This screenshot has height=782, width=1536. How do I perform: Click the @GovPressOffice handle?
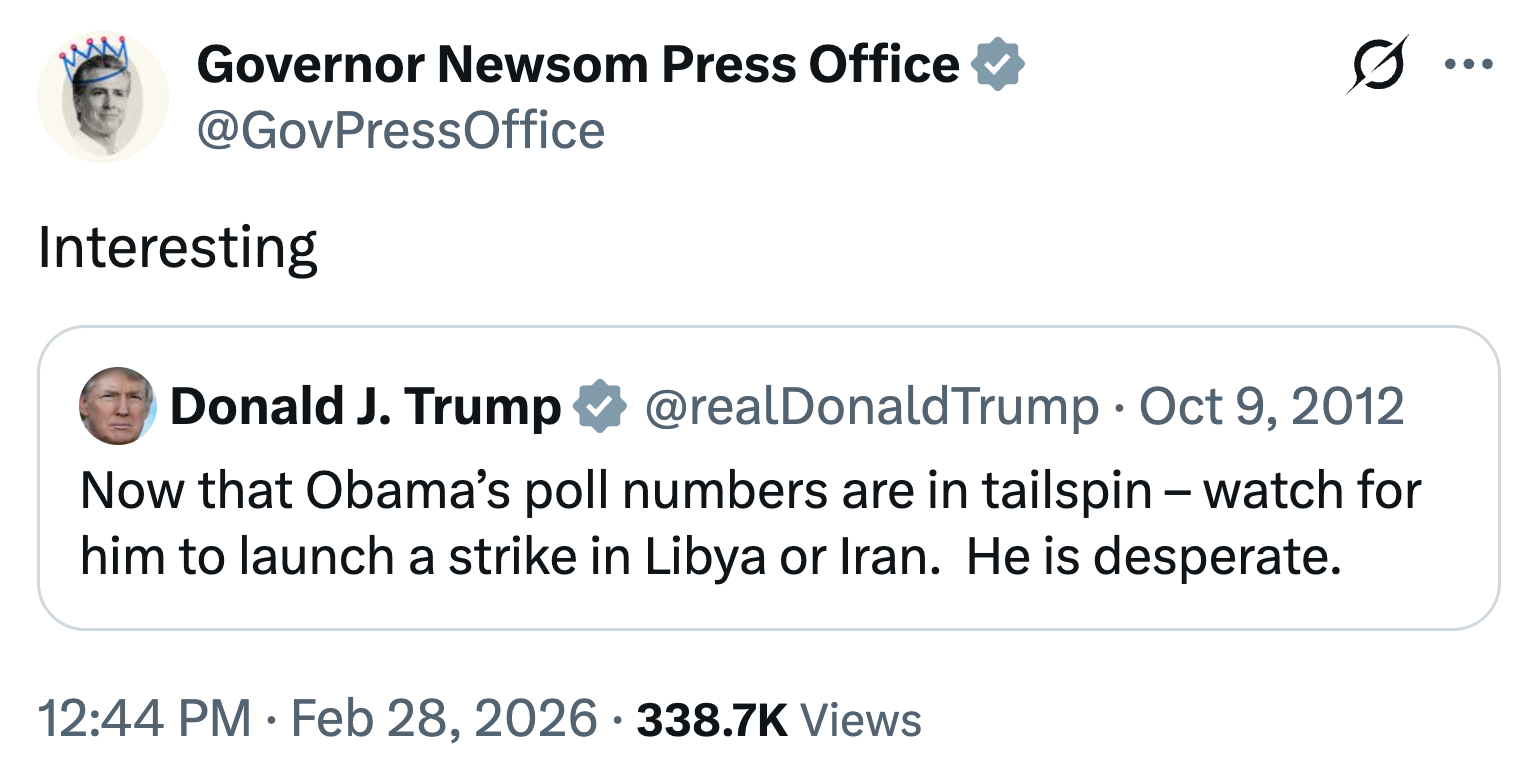tap(400, 131)
